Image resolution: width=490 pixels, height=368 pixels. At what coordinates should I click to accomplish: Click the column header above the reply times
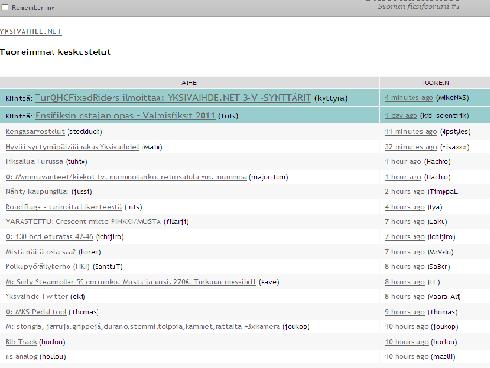point(436,83)
